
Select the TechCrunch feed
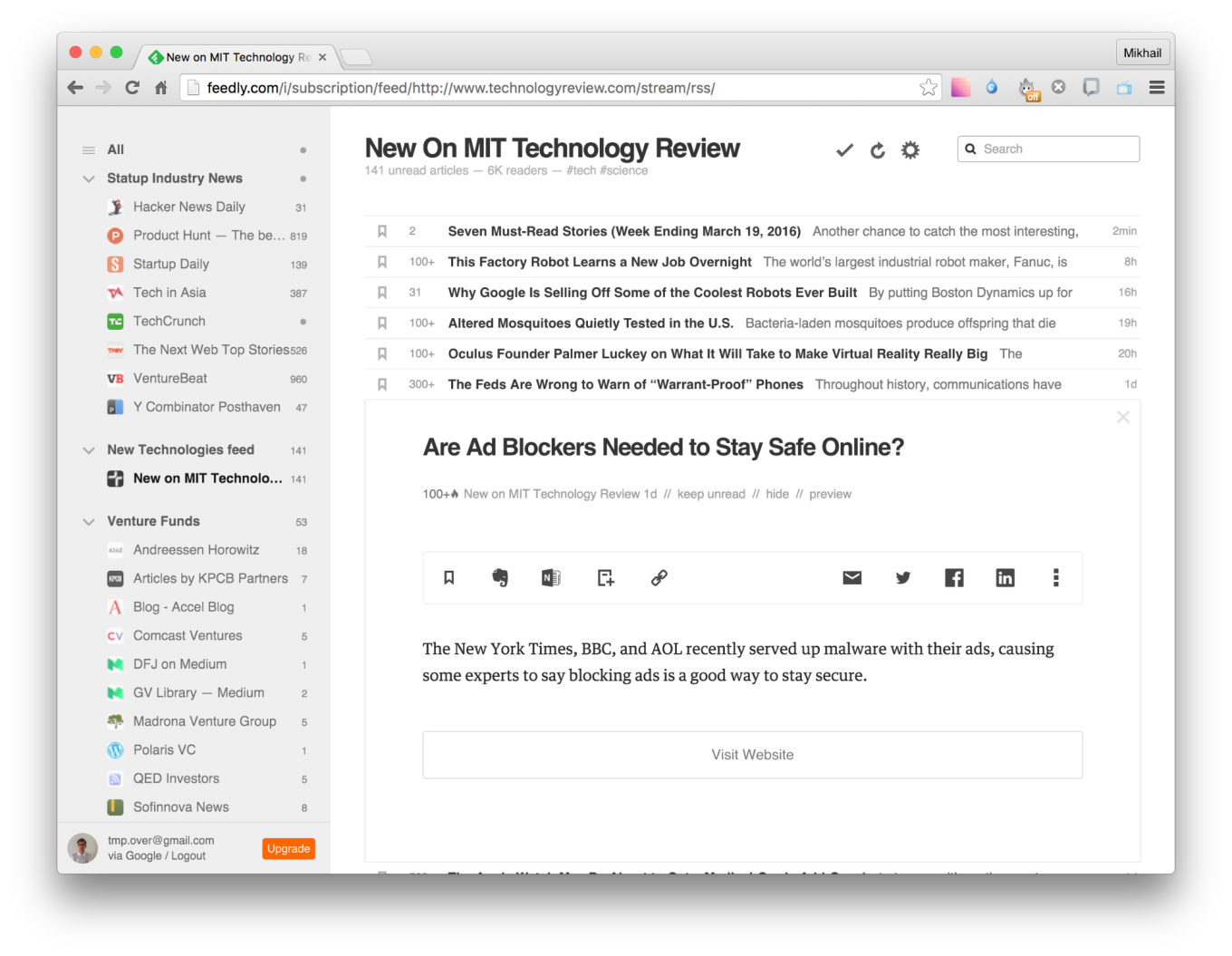(x=168, y=321)
